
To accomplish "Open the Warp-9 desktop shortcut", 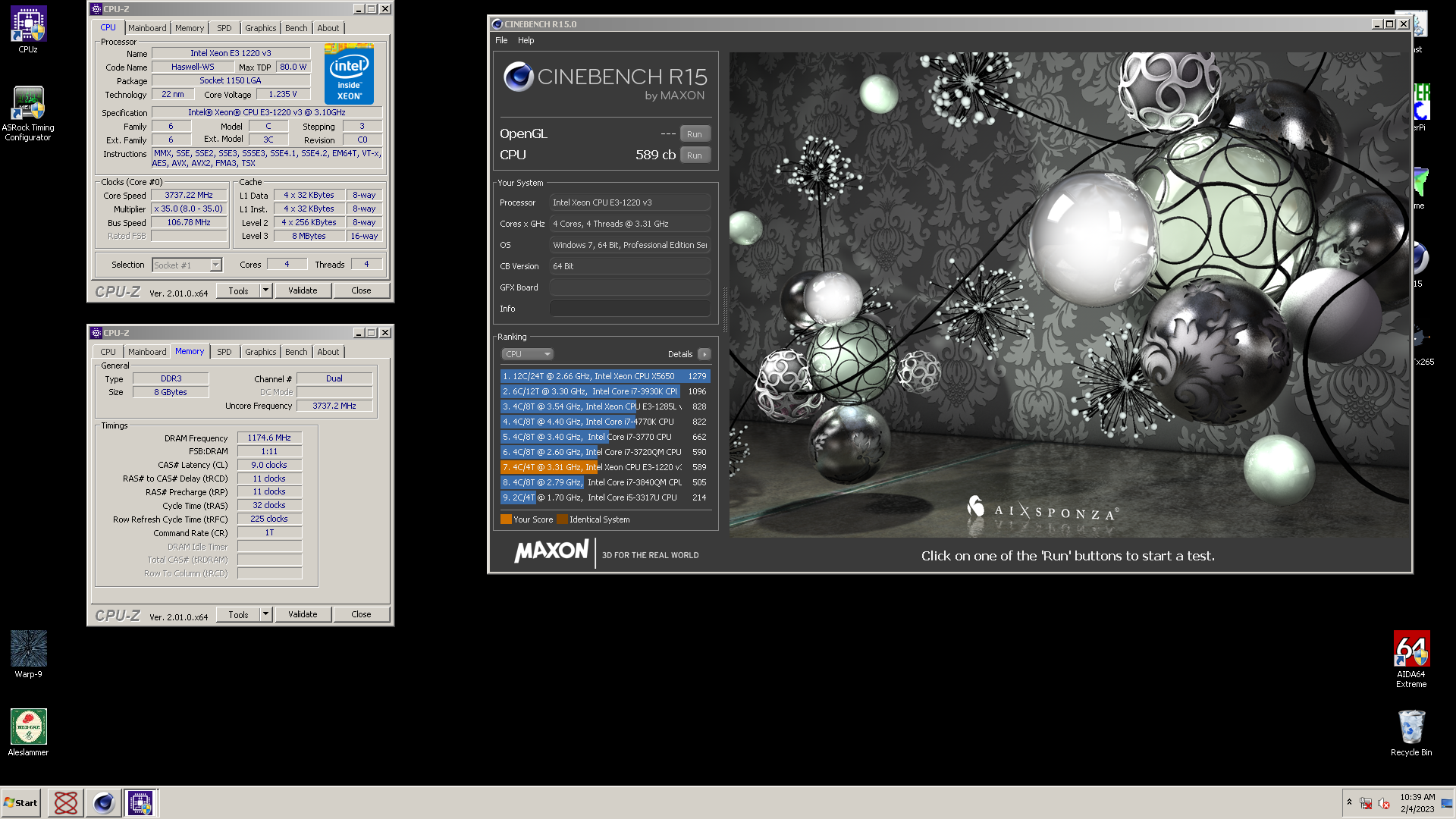I will 28,654.
